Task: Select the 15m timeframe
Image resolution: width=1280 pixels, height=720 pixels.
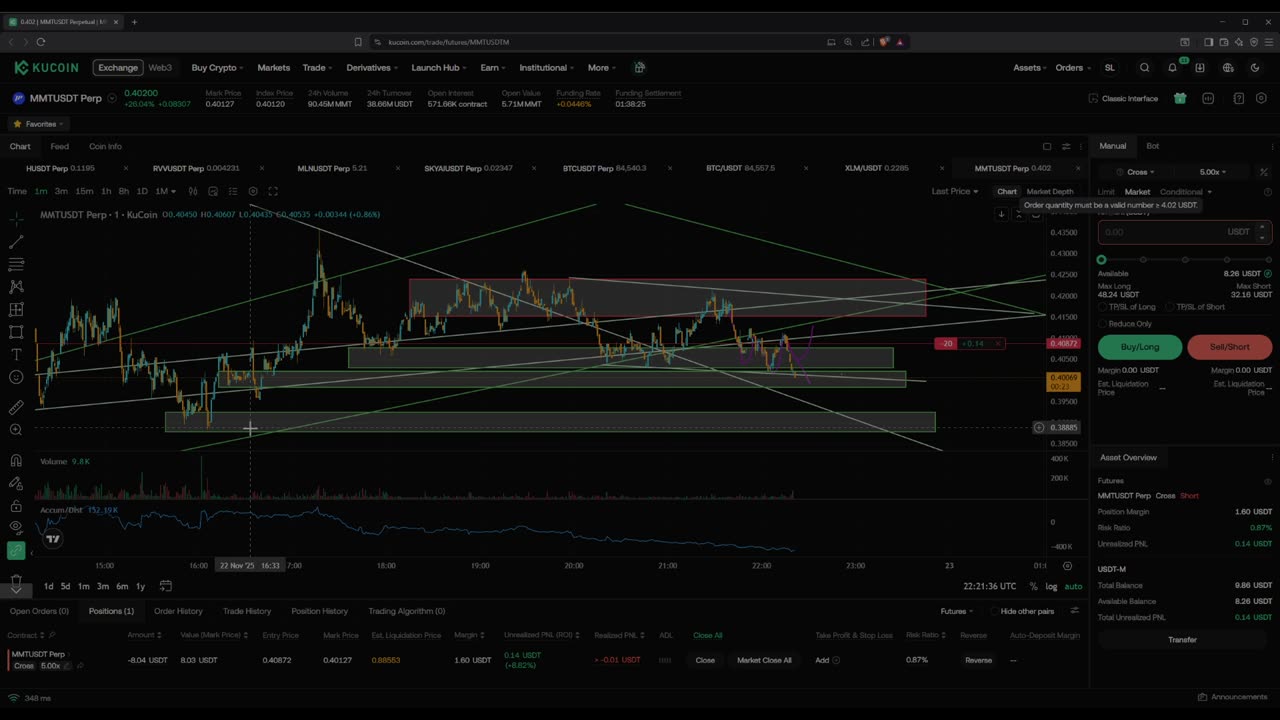Action: pyautogui.click(x=84, y=191)
